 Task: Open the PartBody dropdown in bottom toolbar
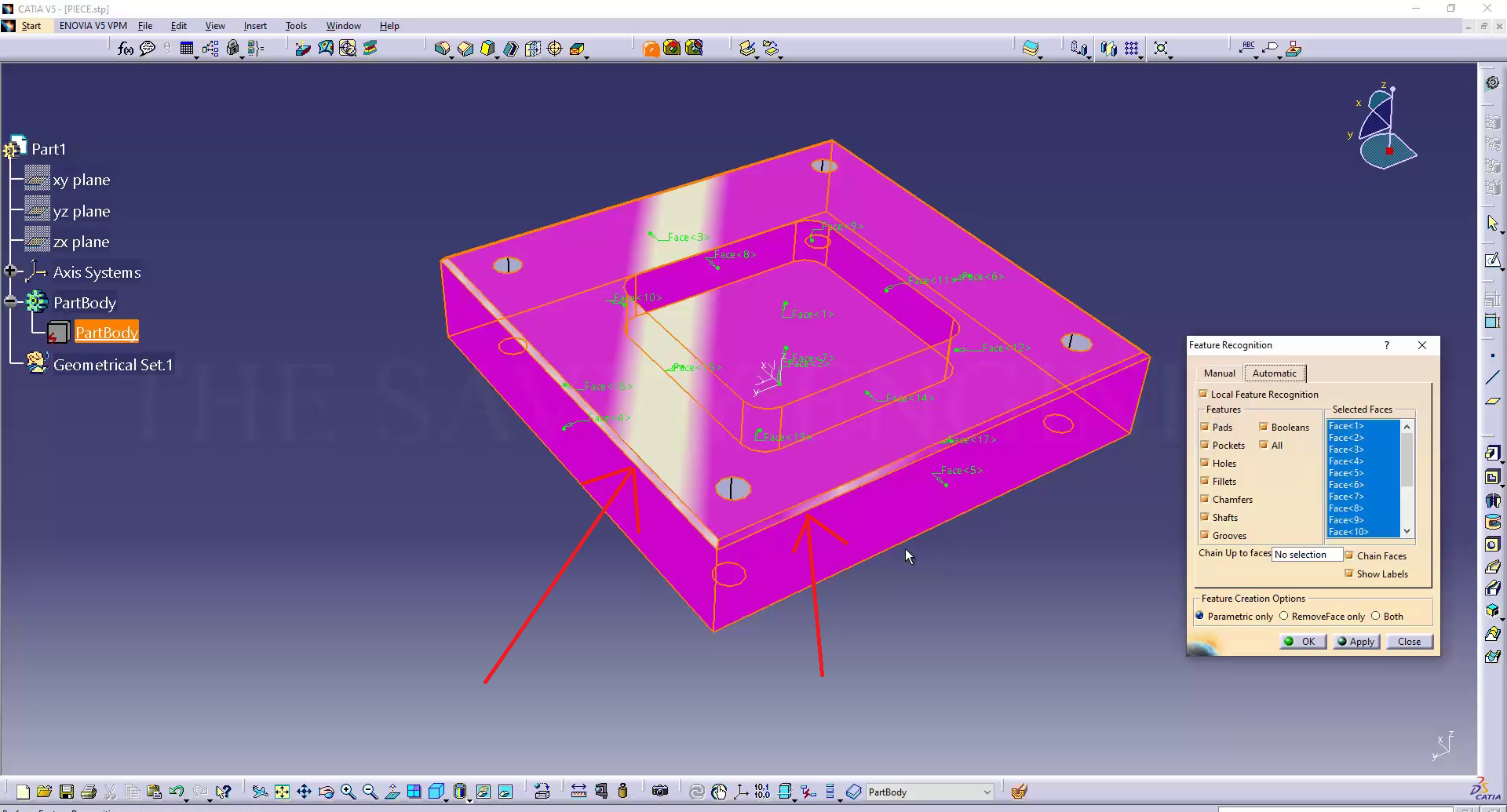click(x=987, y=792)
